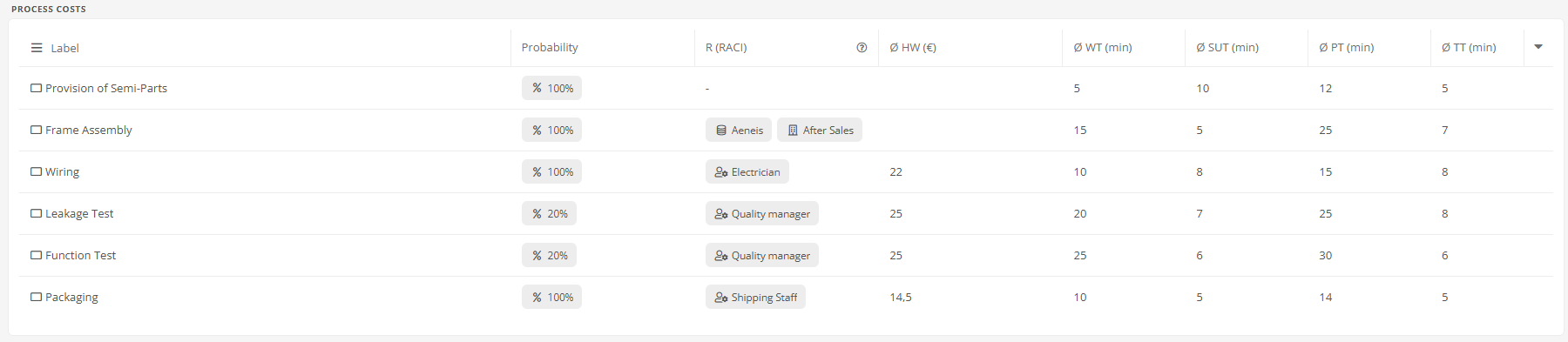Click the Shipping Staff role tag

(x=755, y=297)
